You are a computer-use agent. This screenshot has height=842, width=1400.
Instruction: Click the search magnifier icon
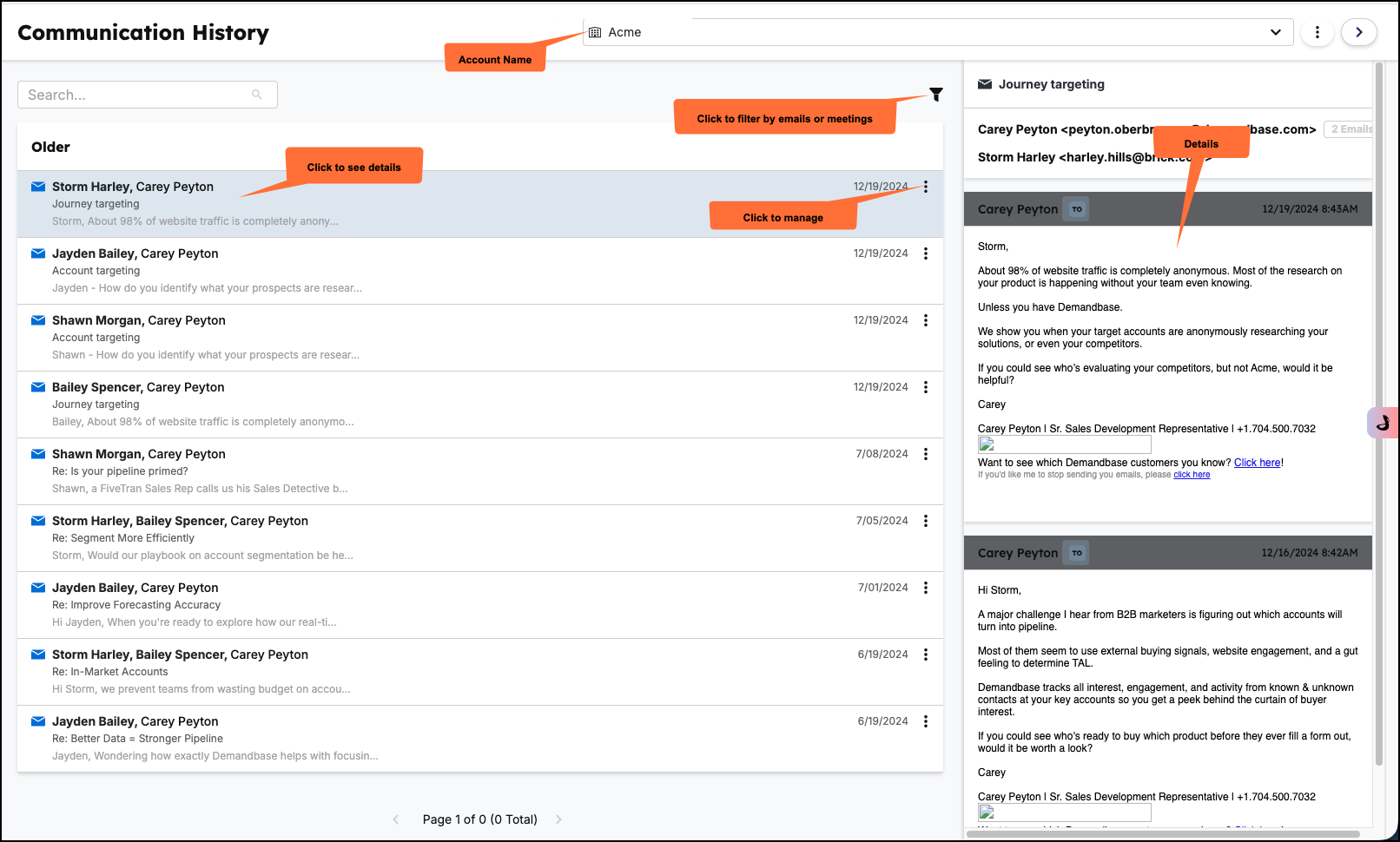257,95
